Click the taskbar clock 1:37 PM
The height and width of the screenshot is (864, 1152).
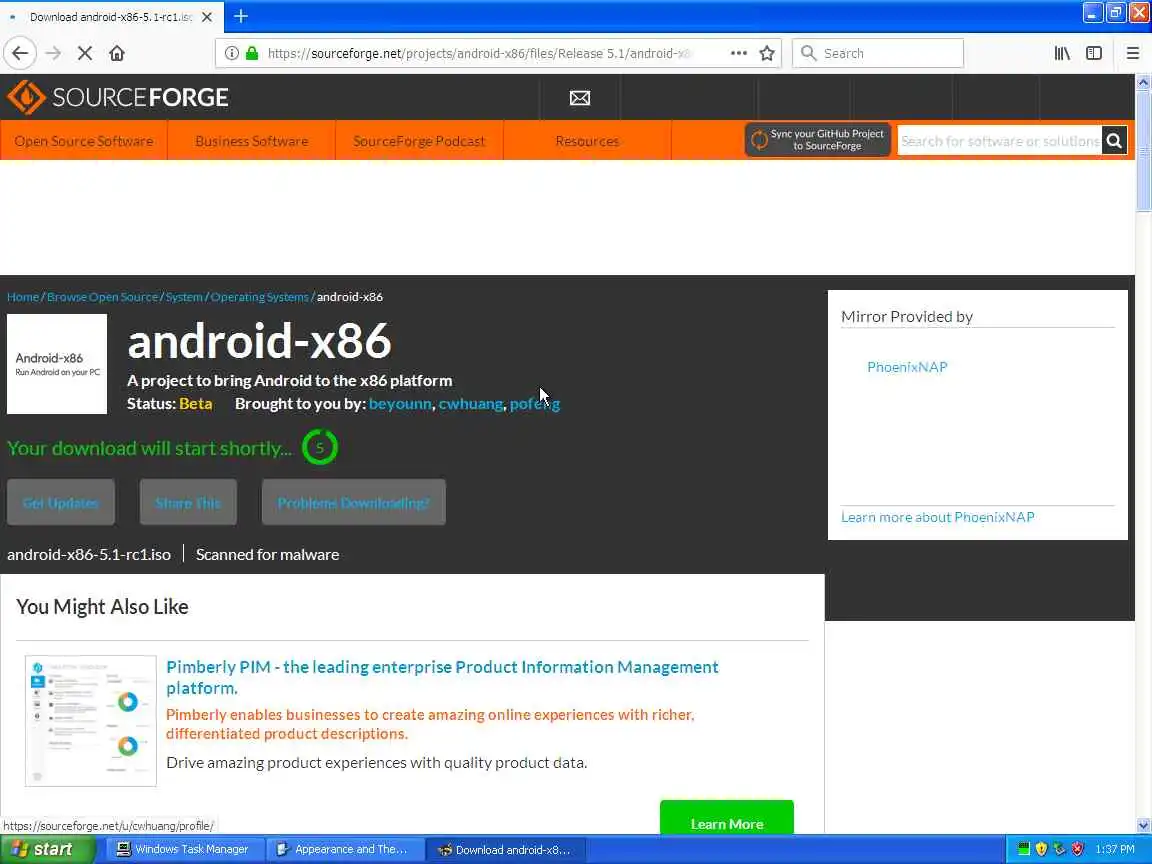click(x=1115, y=849)
